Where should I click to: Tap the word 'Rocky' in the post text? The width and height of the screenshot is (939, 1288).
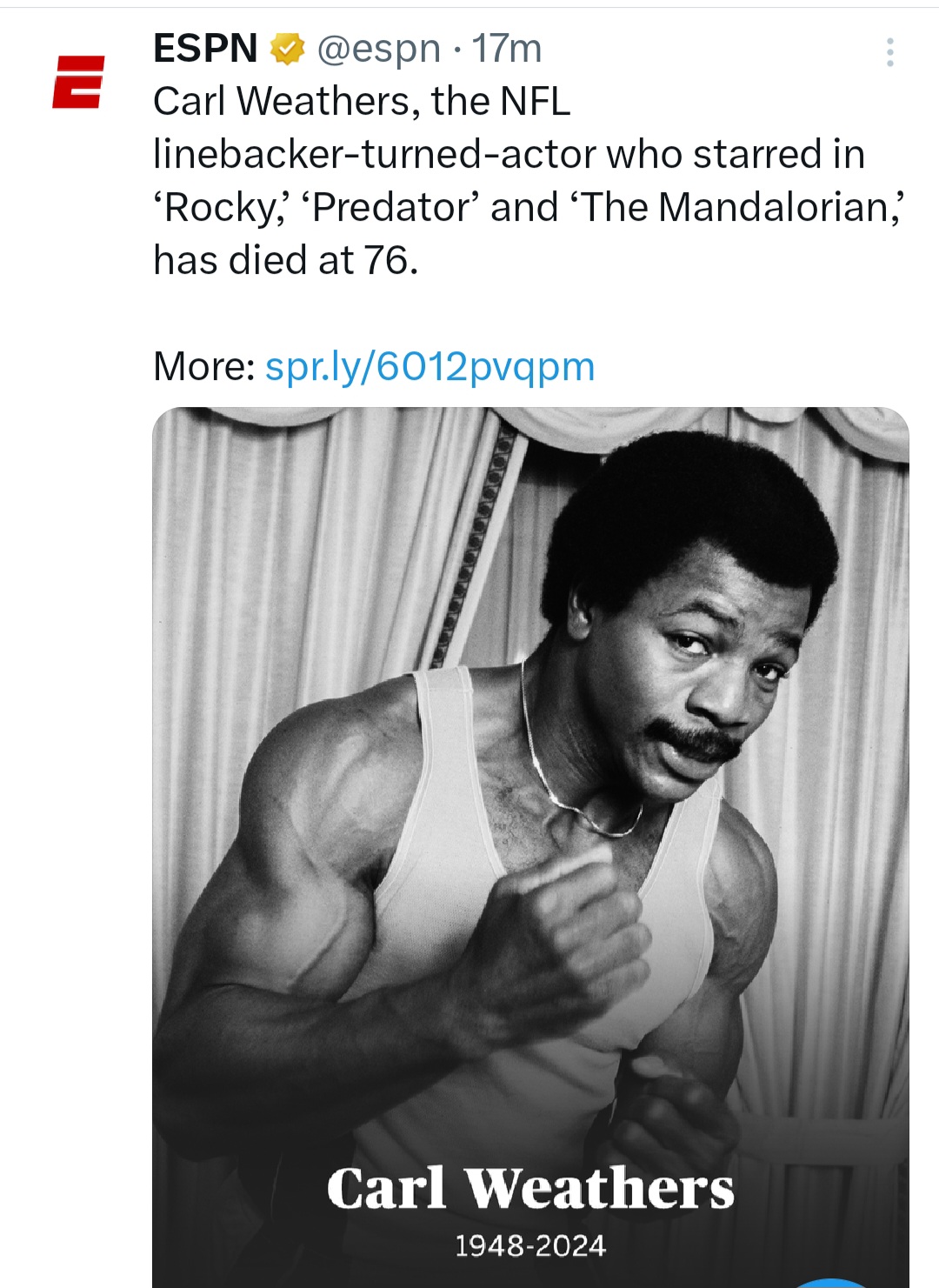216,207
